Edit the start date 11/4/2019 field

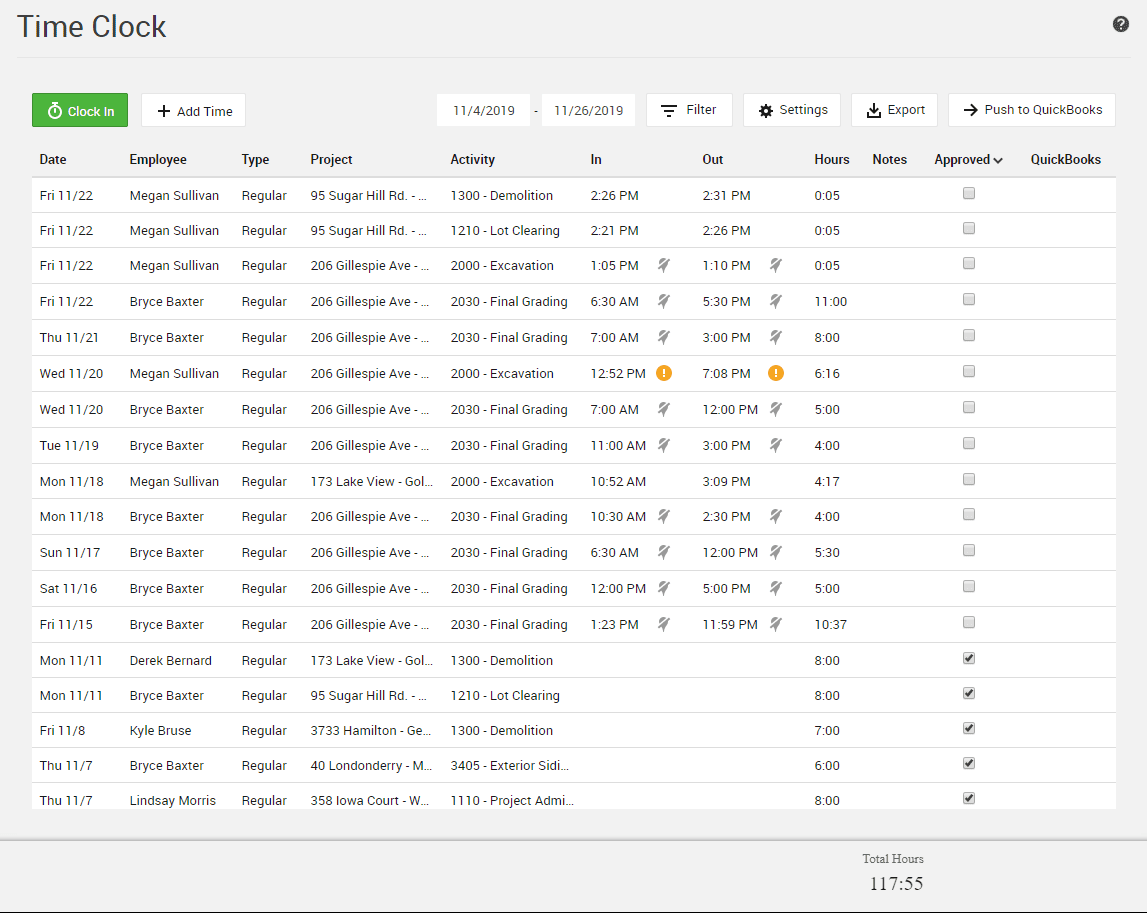point(484,110)
